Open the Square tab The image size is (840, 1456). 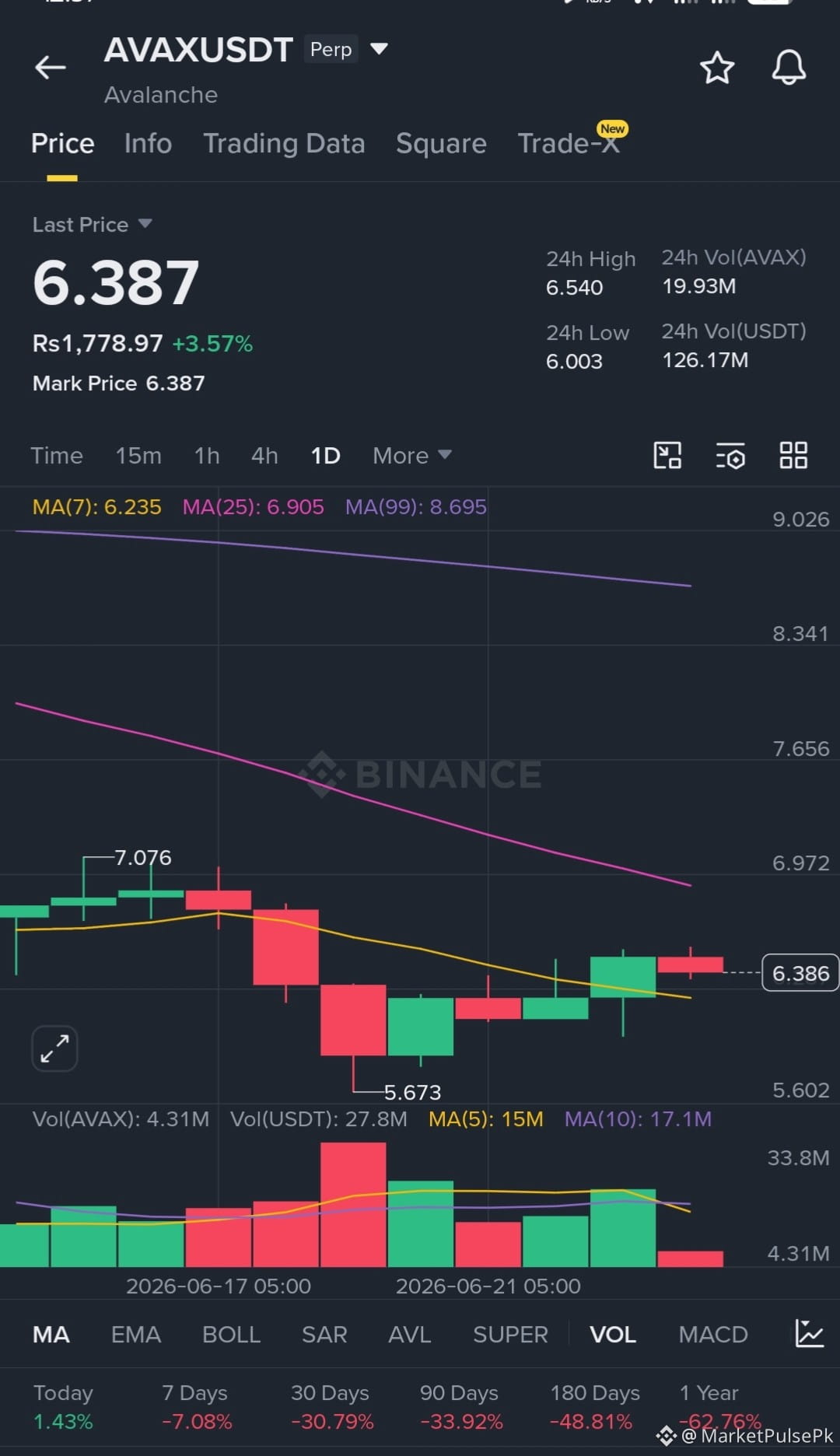441,144
